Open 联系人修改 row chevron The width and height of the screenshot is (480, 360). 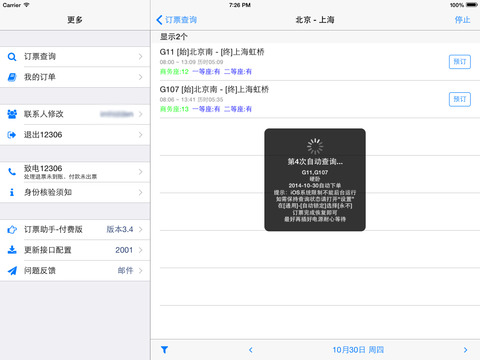pos(140,114)
